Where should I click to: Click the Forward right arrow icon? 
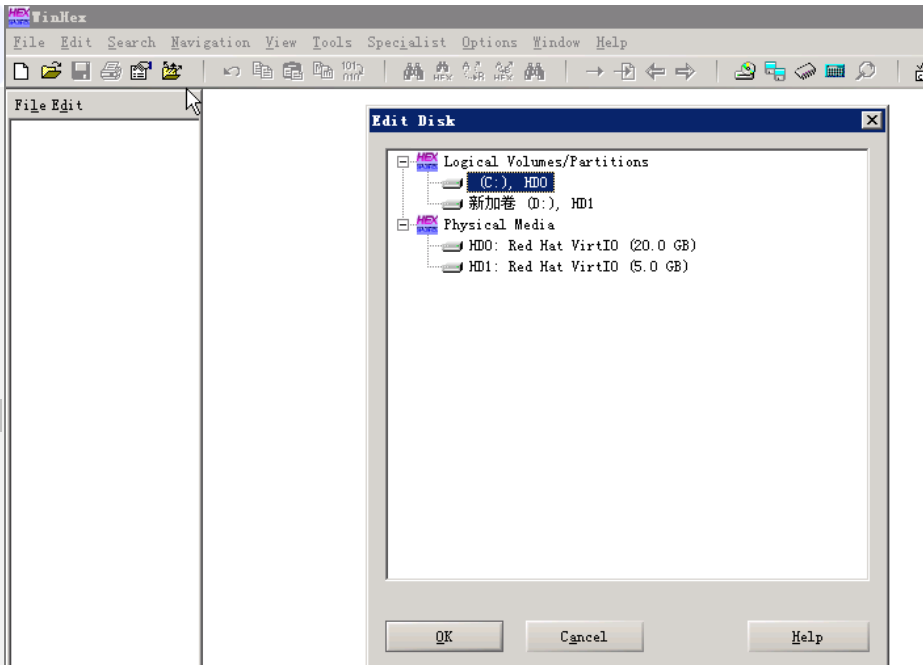(x=685, y=72)
